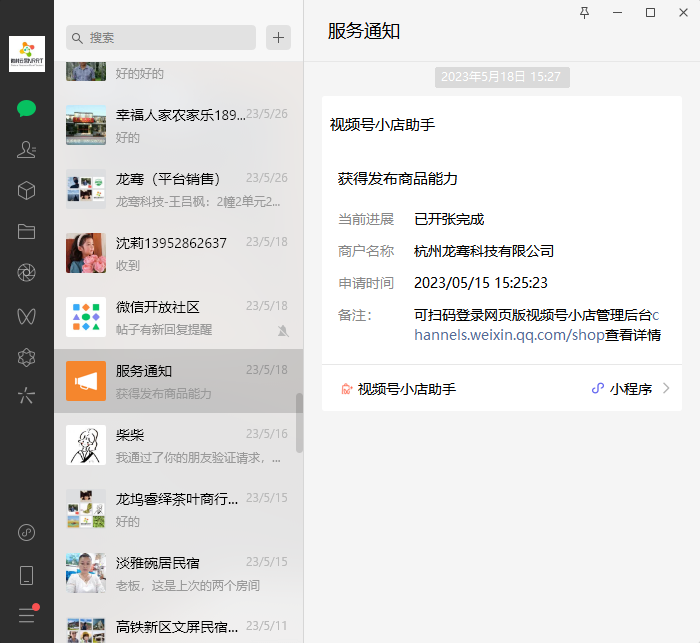
Task: Open the 龙坞睿绎茶叶商行 group chat
Action: 179,509
